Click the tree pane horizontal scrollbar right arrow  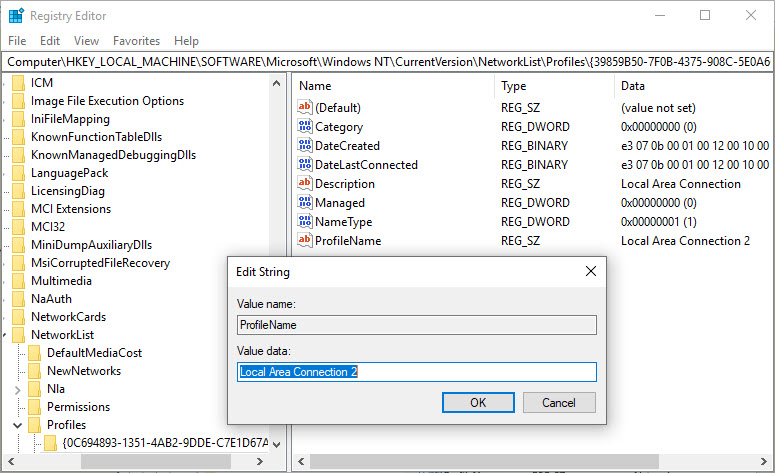[x=260, y=462]
